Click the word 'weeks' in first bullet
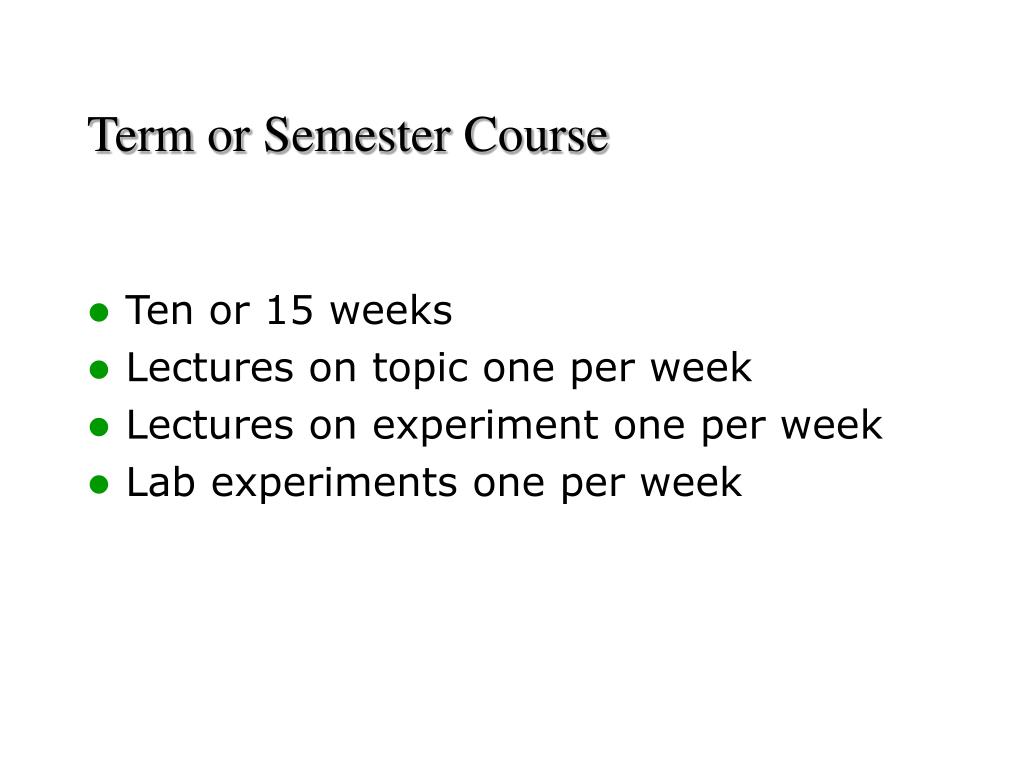 click(391, 310)
